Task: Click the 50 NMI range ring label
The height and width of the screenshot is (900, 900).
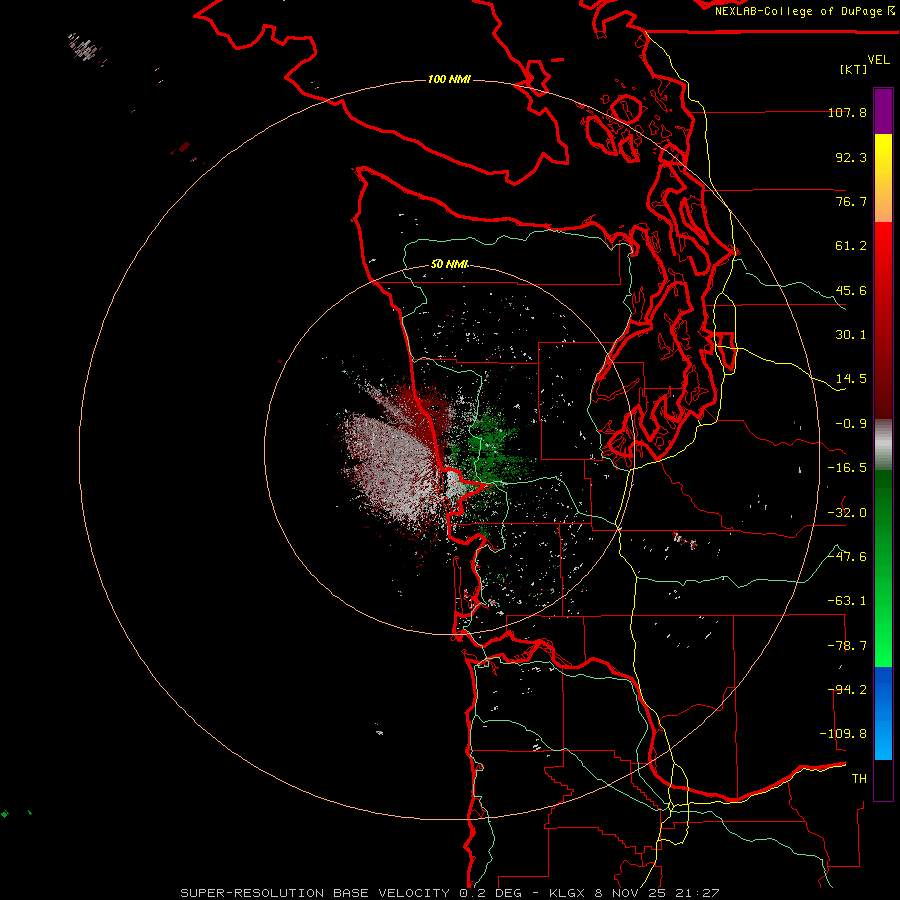Action: tap(450, 265)
